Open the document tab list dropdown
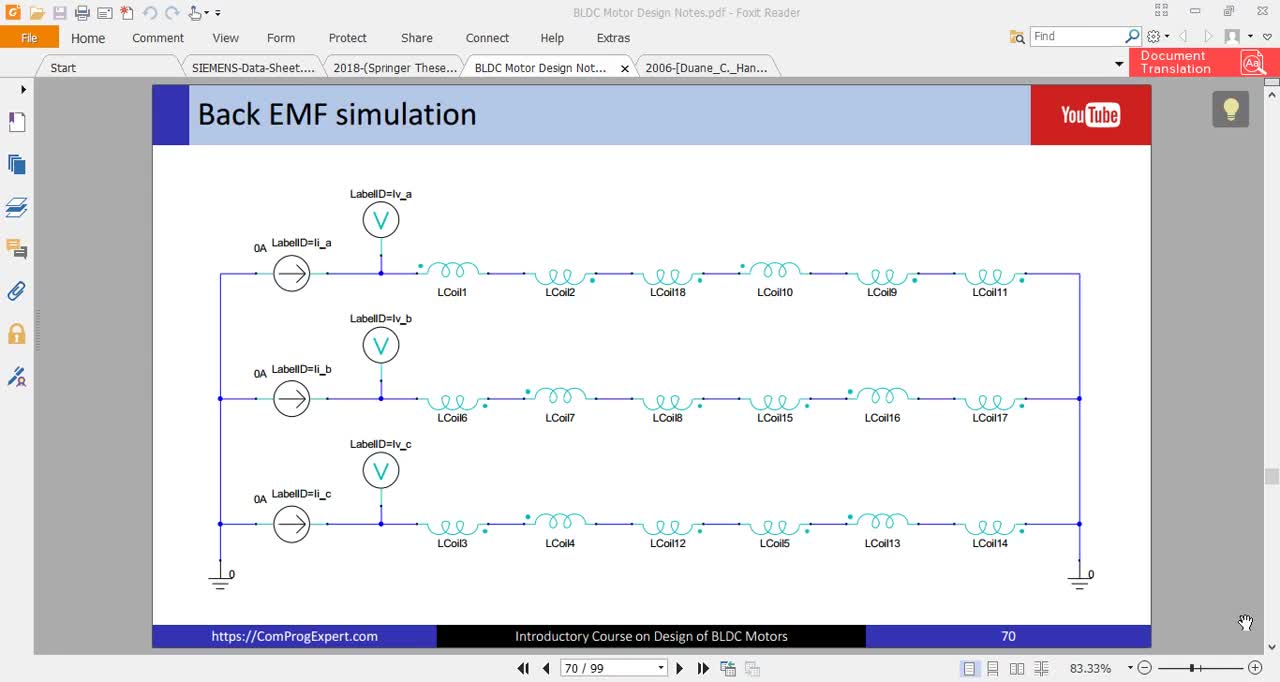The image size is (1280, 682). click(x=1119, y=64)
